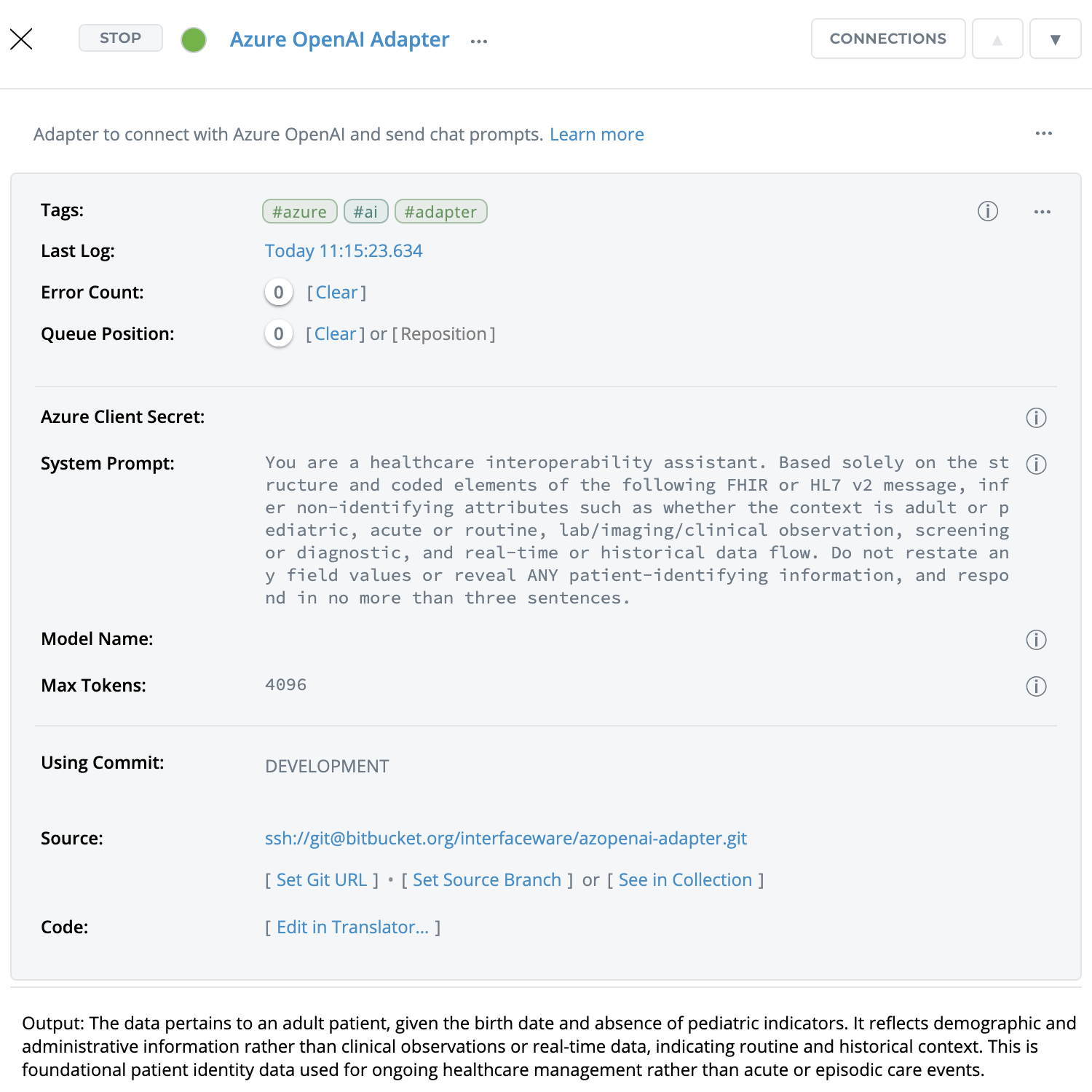Click the green running status indicator

coord(194,40)
